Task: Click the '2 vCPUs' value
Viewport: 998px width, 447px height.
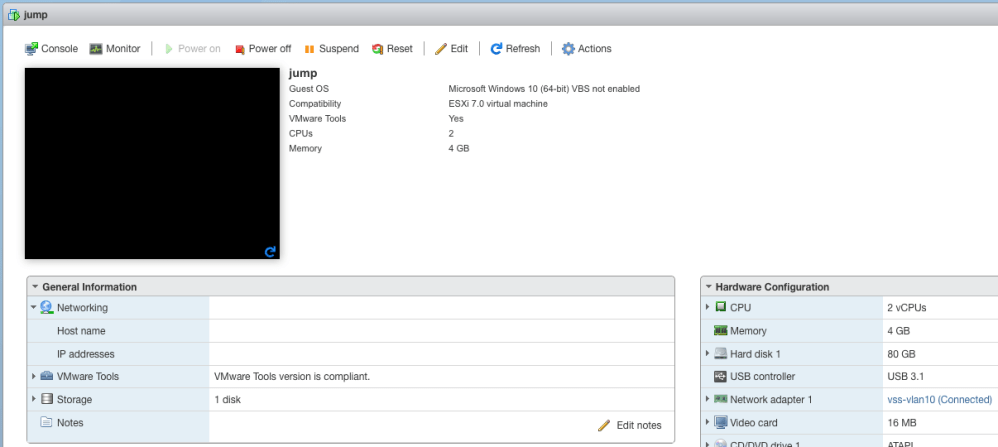Action: [x=907, y=308]
